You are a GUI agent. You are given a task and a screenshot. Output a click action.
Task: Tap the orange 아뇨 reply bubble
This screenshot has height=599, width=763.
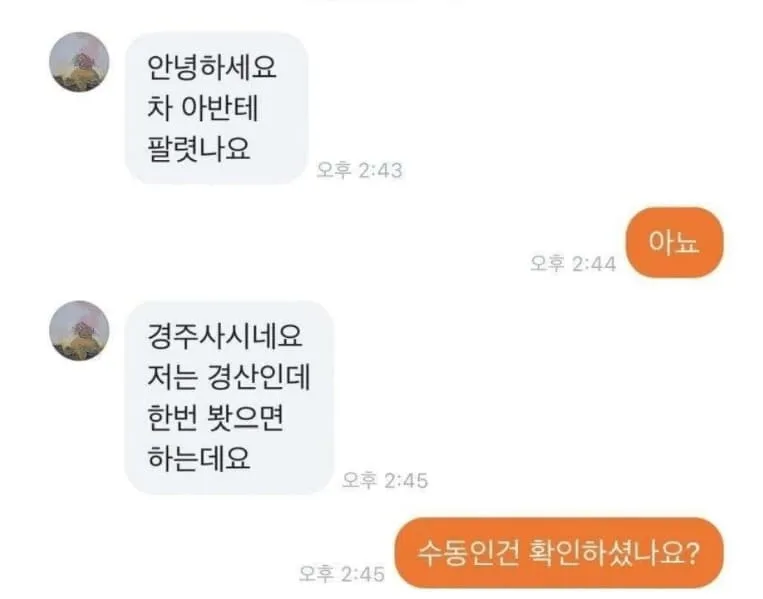pos(674,242)
